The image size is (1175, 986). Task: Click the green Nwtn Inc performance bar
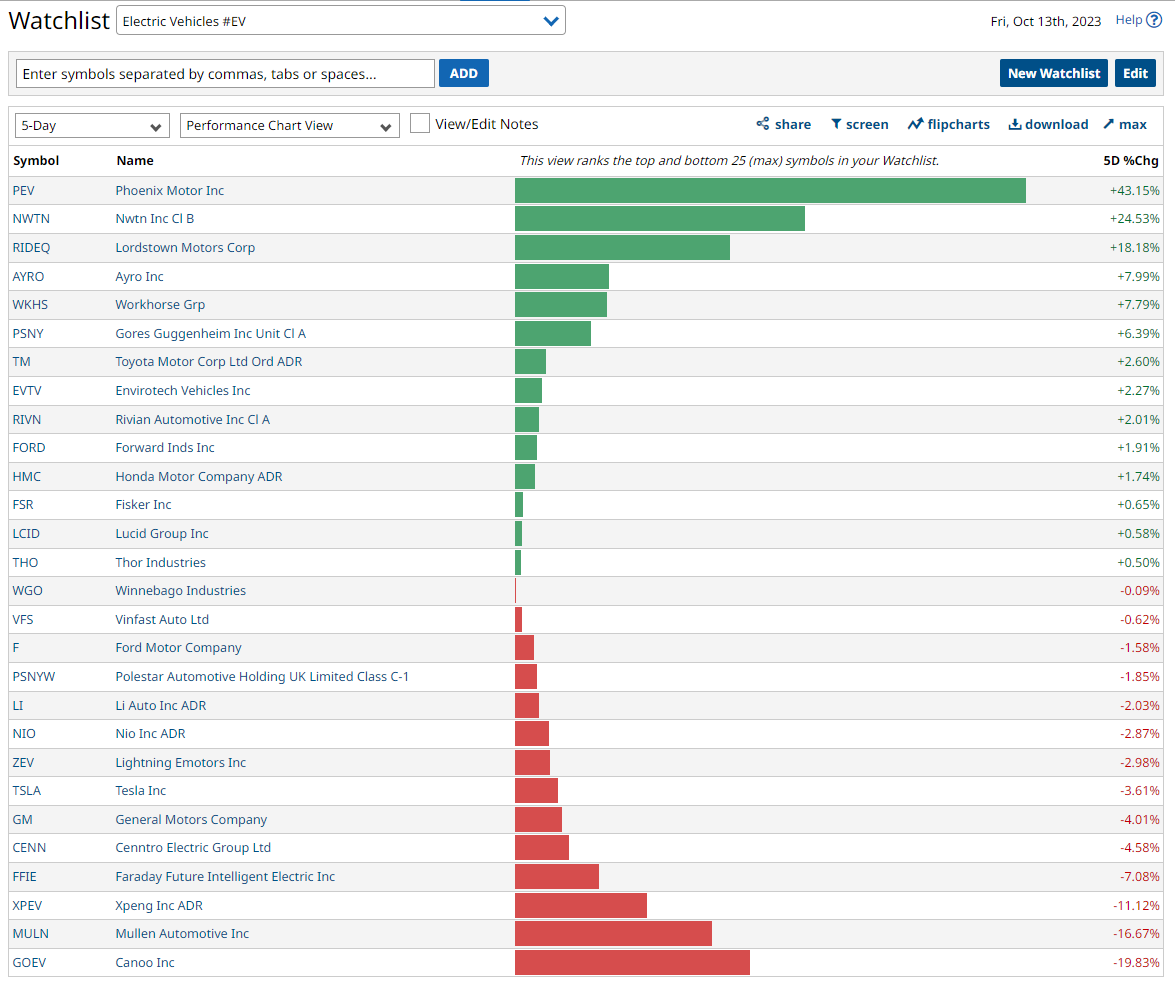coord(659,219)
